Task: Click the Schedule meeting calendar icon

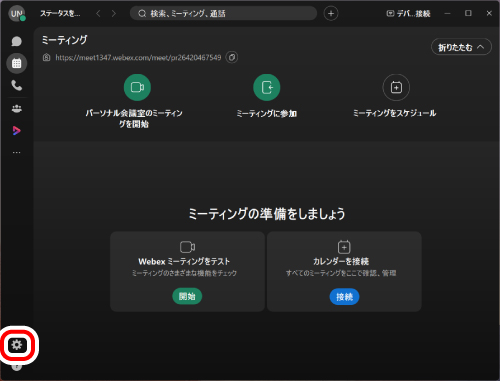Action: tap(396, 87)
